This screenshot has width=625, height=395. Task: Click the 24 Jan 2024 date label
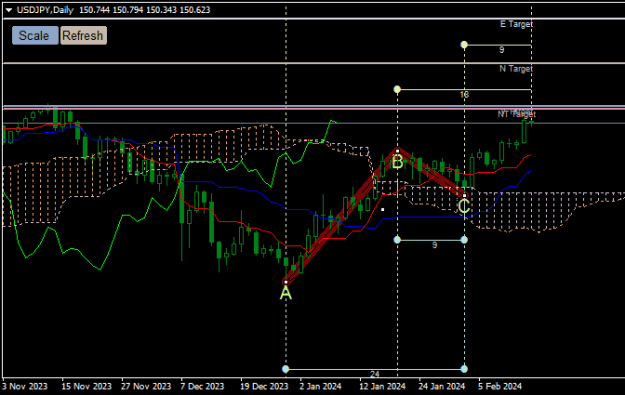click(x=442, y=386)
